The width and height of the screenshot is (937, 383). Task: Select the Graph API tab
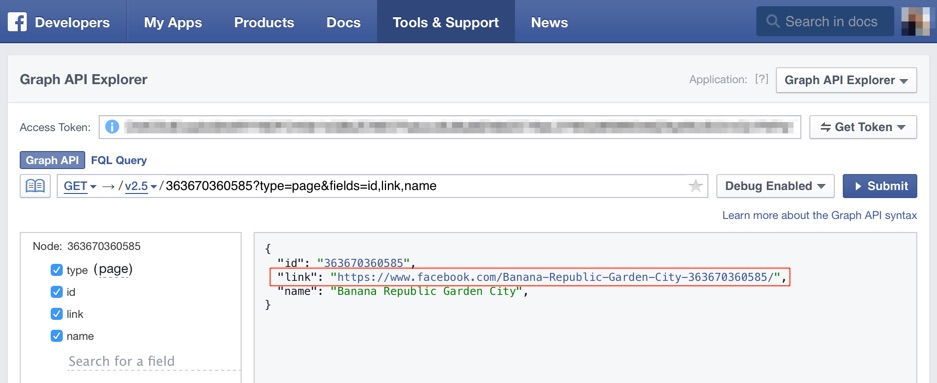tap(52, 160)
